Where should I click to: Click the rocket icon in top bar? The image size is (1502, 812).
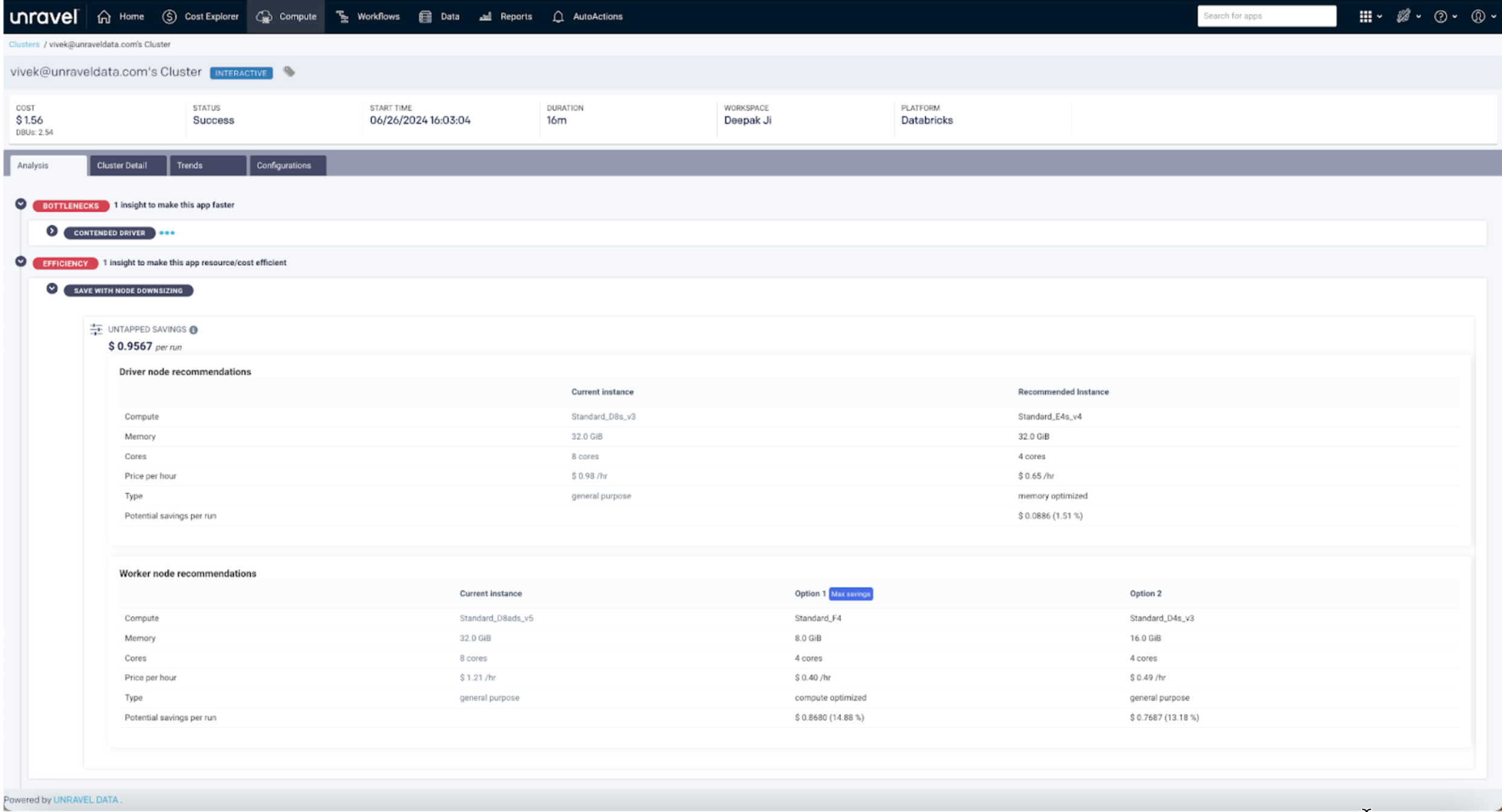tap(1403, 16)
